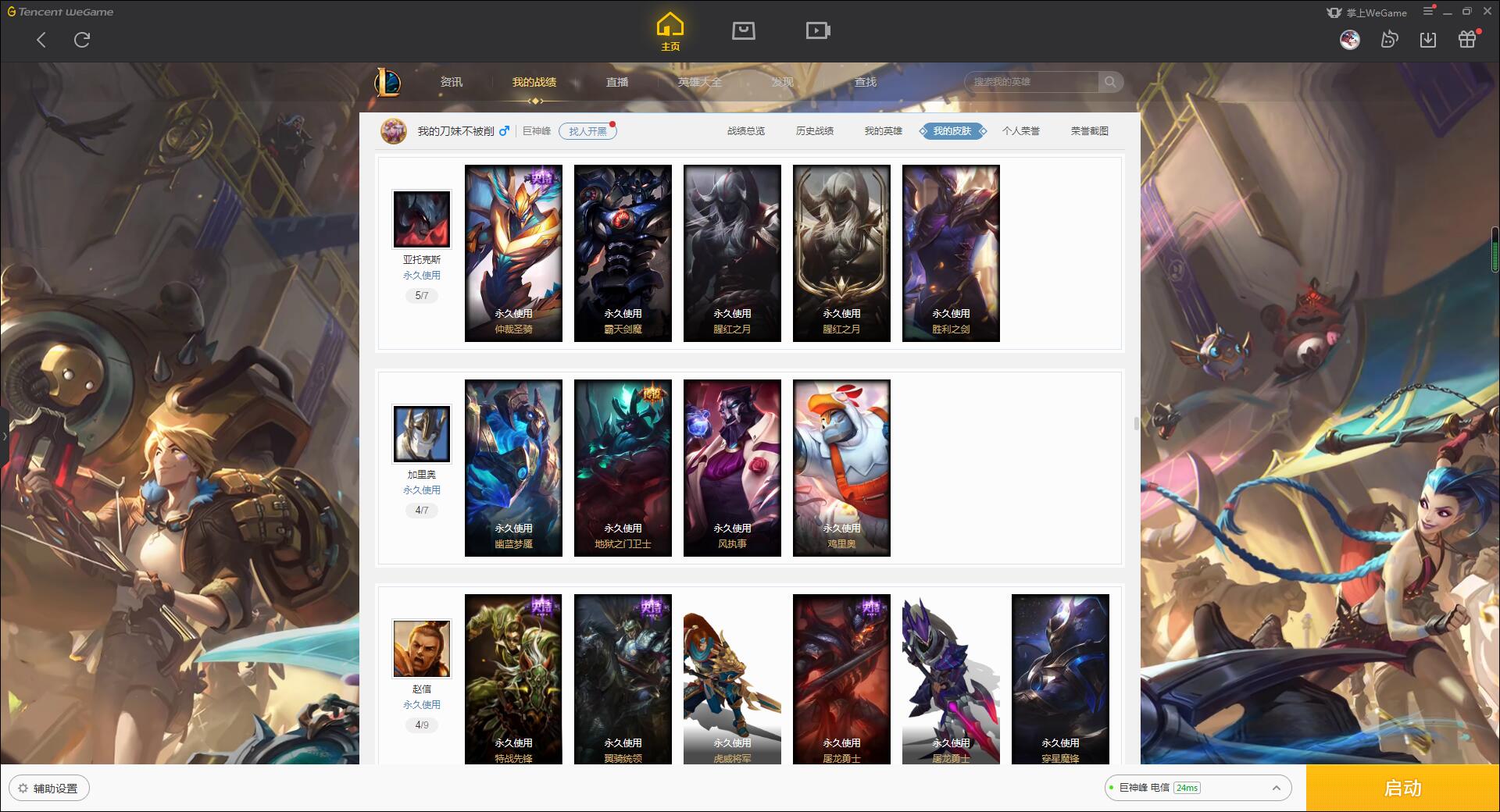Open the 资讯 tab
1500x812 pixels.
pos(452,82)
